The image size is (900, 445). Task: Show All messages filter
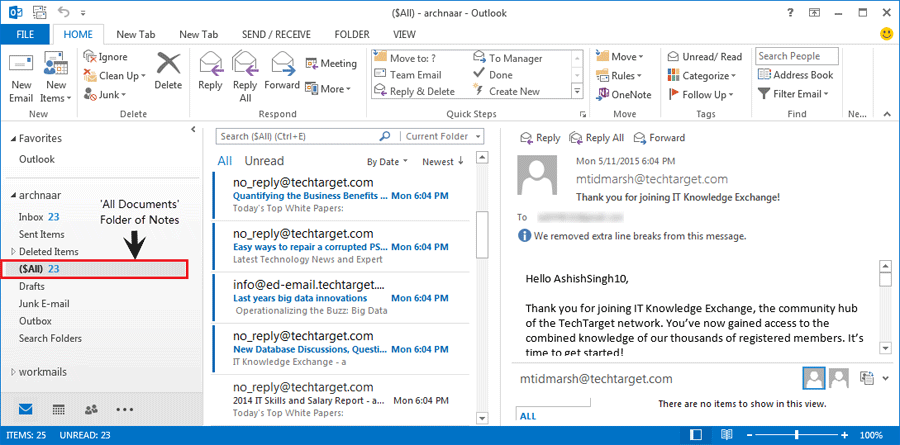click(x=225, y=161)
